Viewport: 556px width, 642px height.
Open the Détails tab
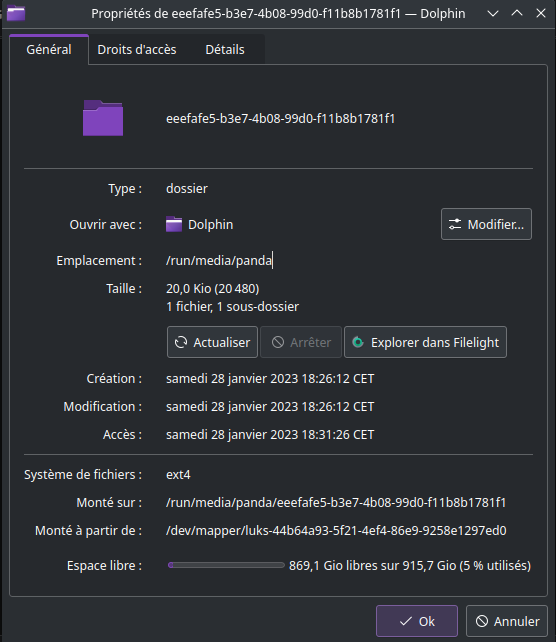[x=225, y=50]
